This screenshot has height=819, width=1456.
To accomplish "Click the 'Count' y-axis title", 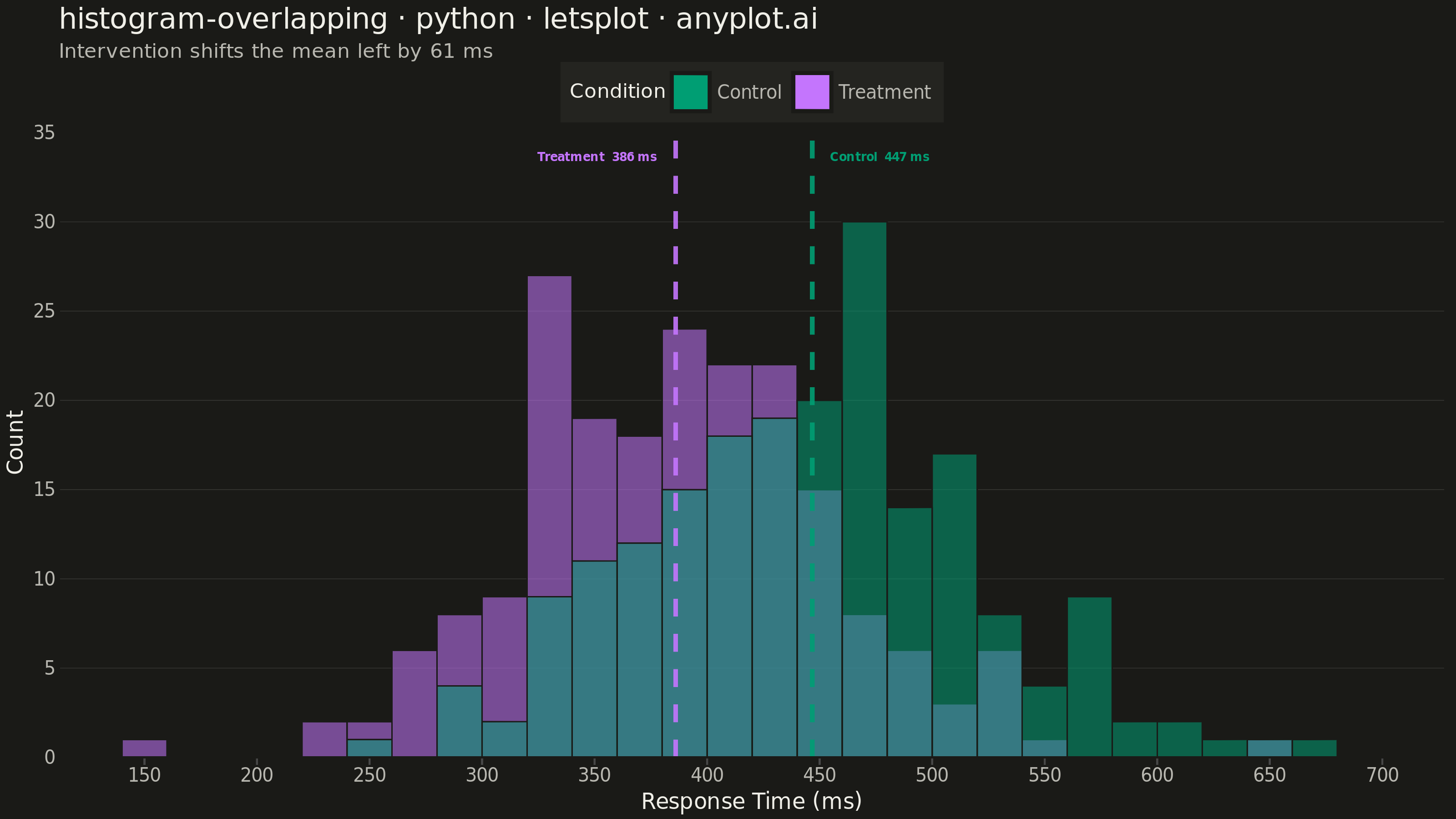I will (15, 442).
